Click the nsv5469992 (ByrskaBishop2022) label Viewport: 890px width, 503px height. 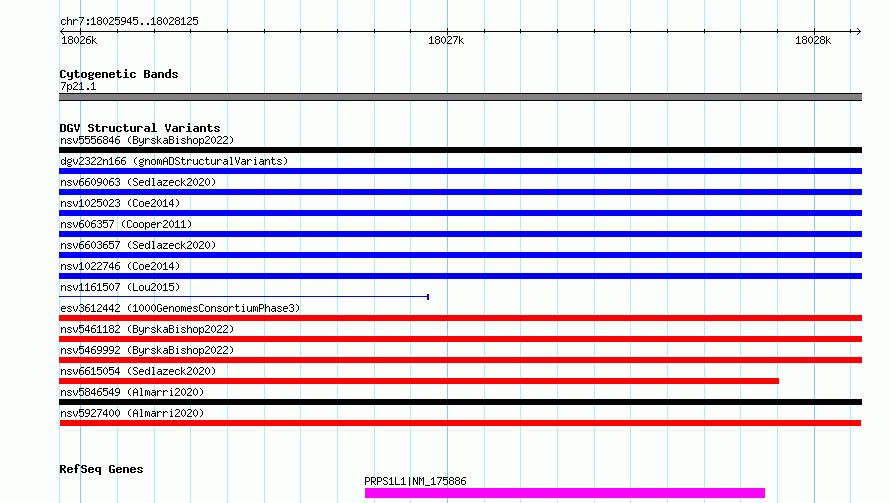tap(147, 350)
